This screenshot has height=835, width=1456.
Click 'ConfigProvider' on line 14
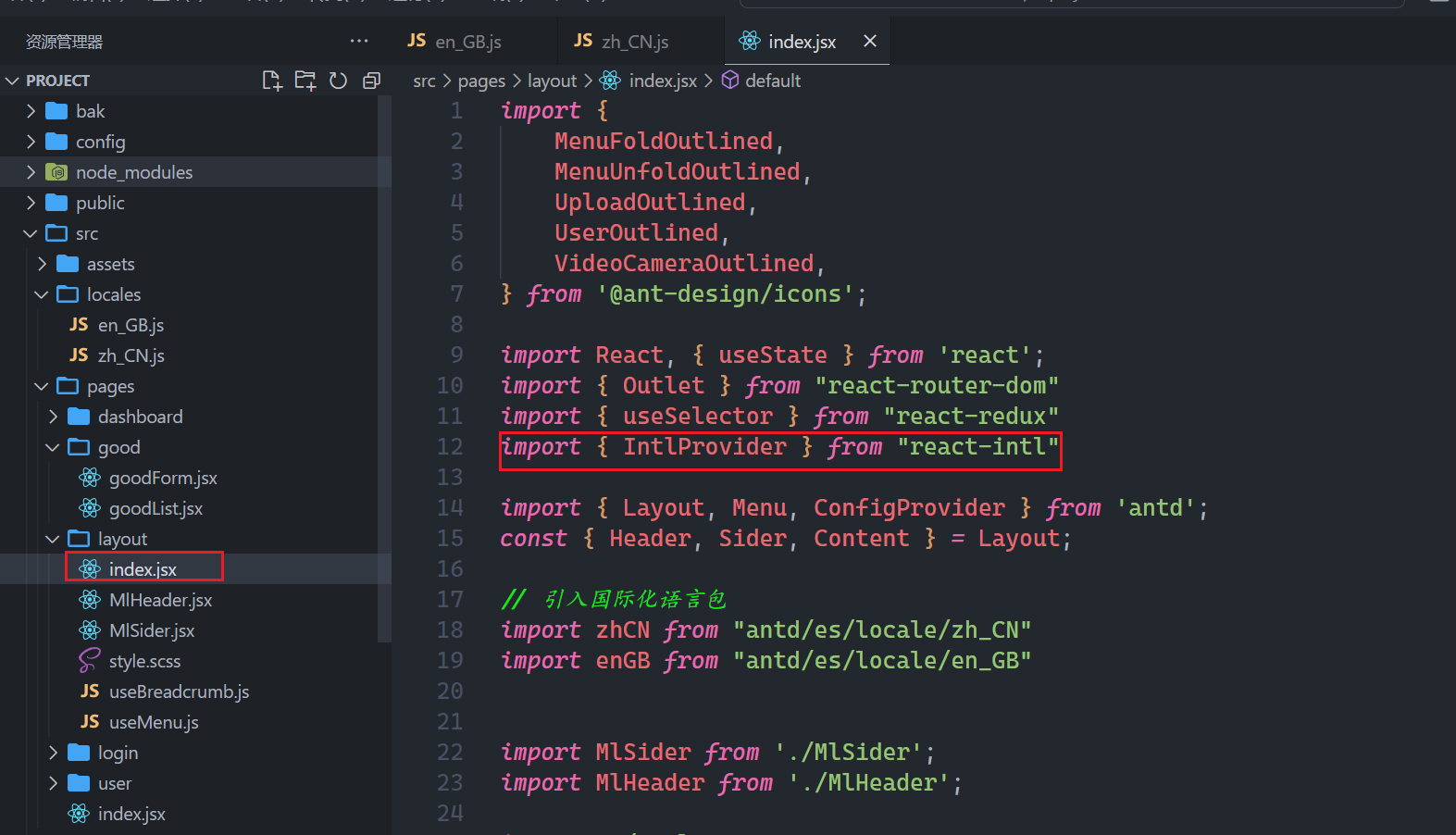pyautogui.click(x=909, y=508)
